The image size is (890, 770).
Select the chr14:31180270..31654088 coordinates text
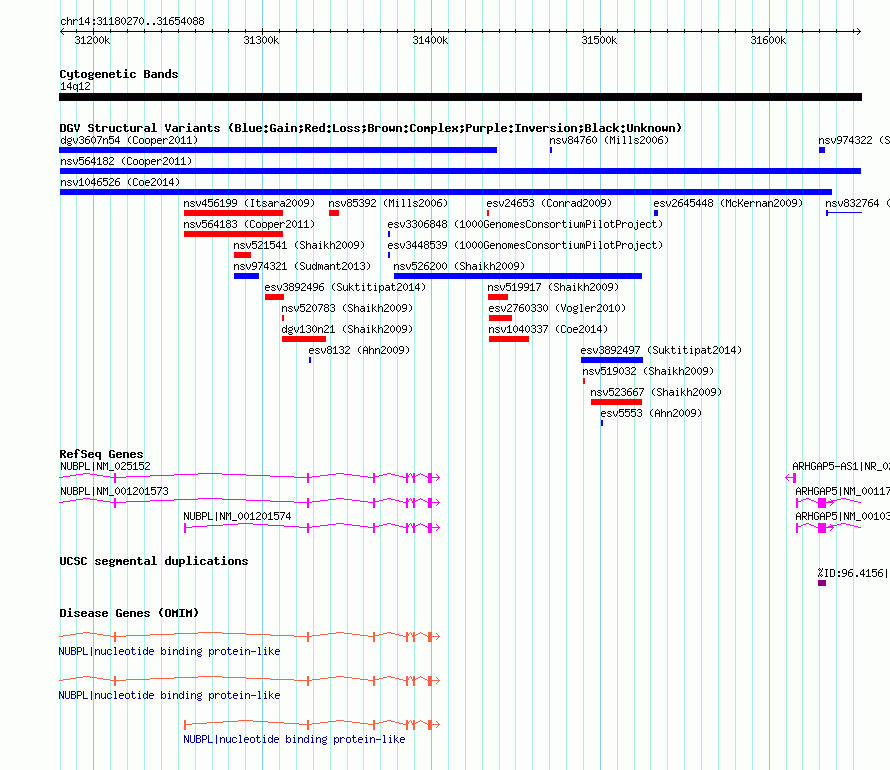tap(132, 22)
